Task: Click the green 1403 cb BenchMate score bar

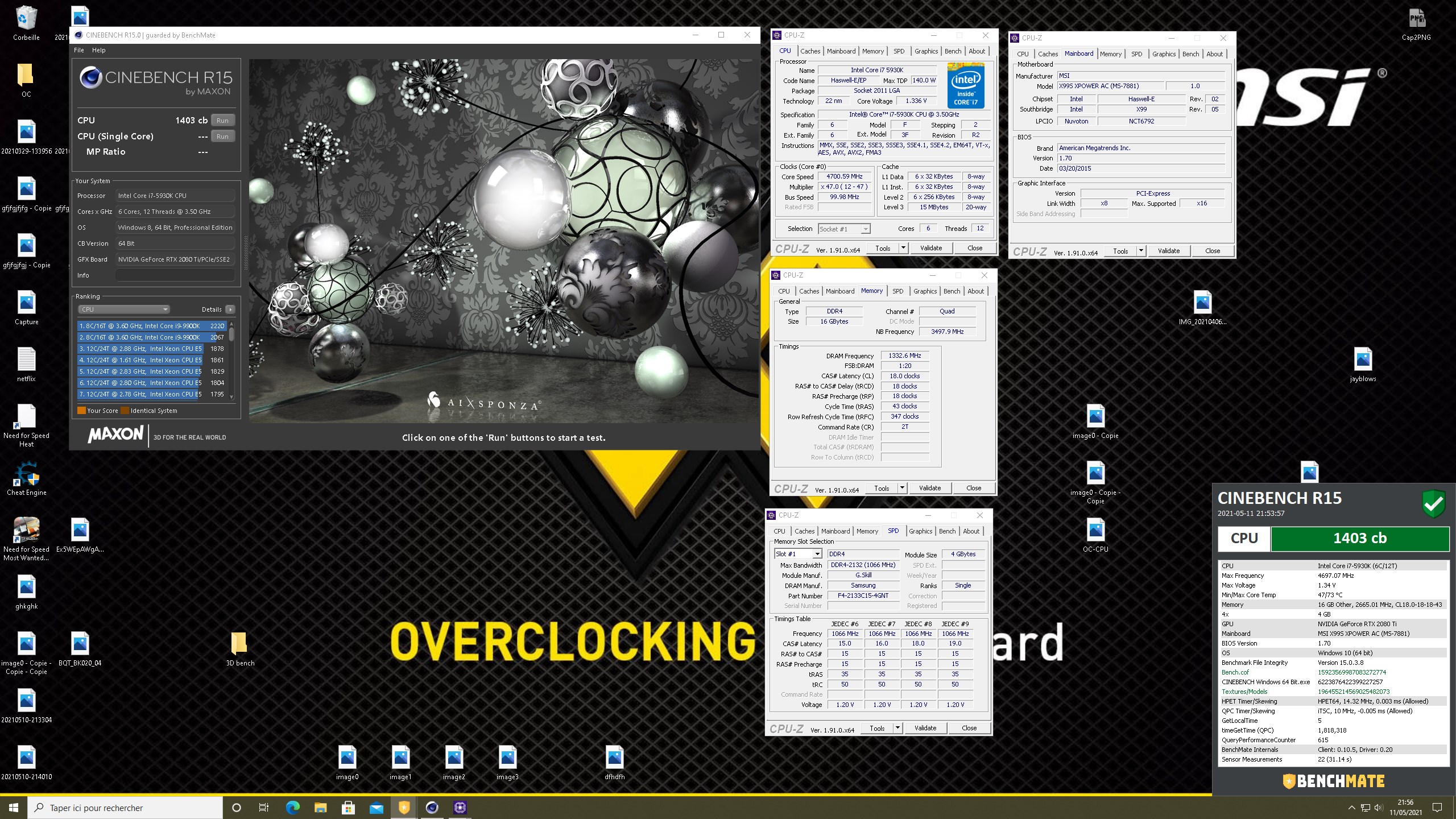Action: click(1360, 539)
